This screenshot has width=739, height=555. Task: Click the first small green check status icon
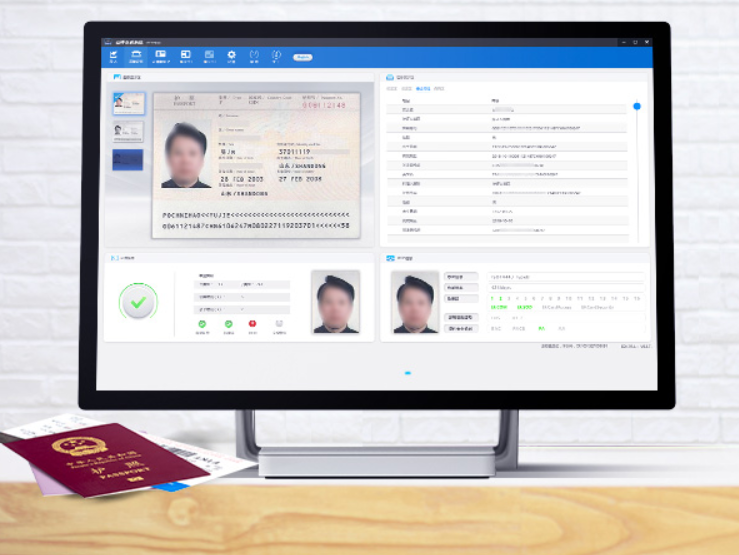[x=202, y=324]
